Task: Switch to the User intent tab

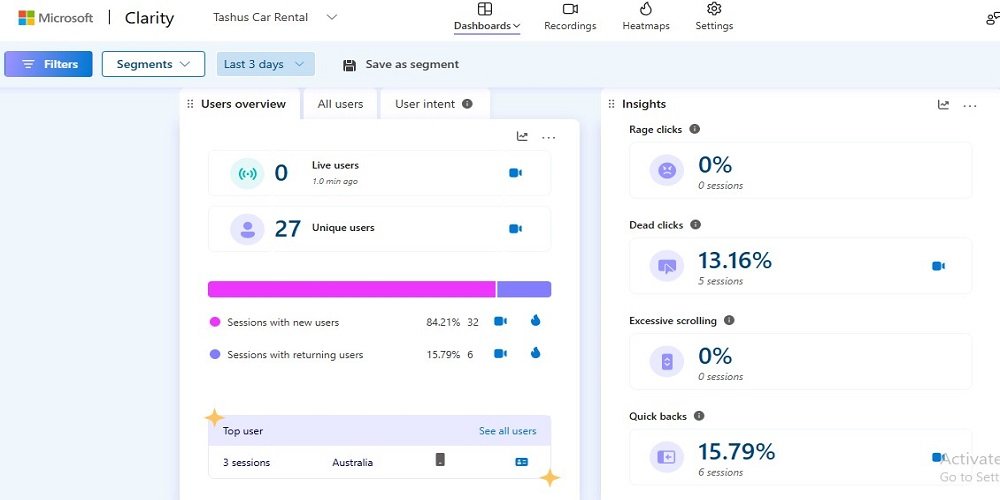Action: point(433,104)
